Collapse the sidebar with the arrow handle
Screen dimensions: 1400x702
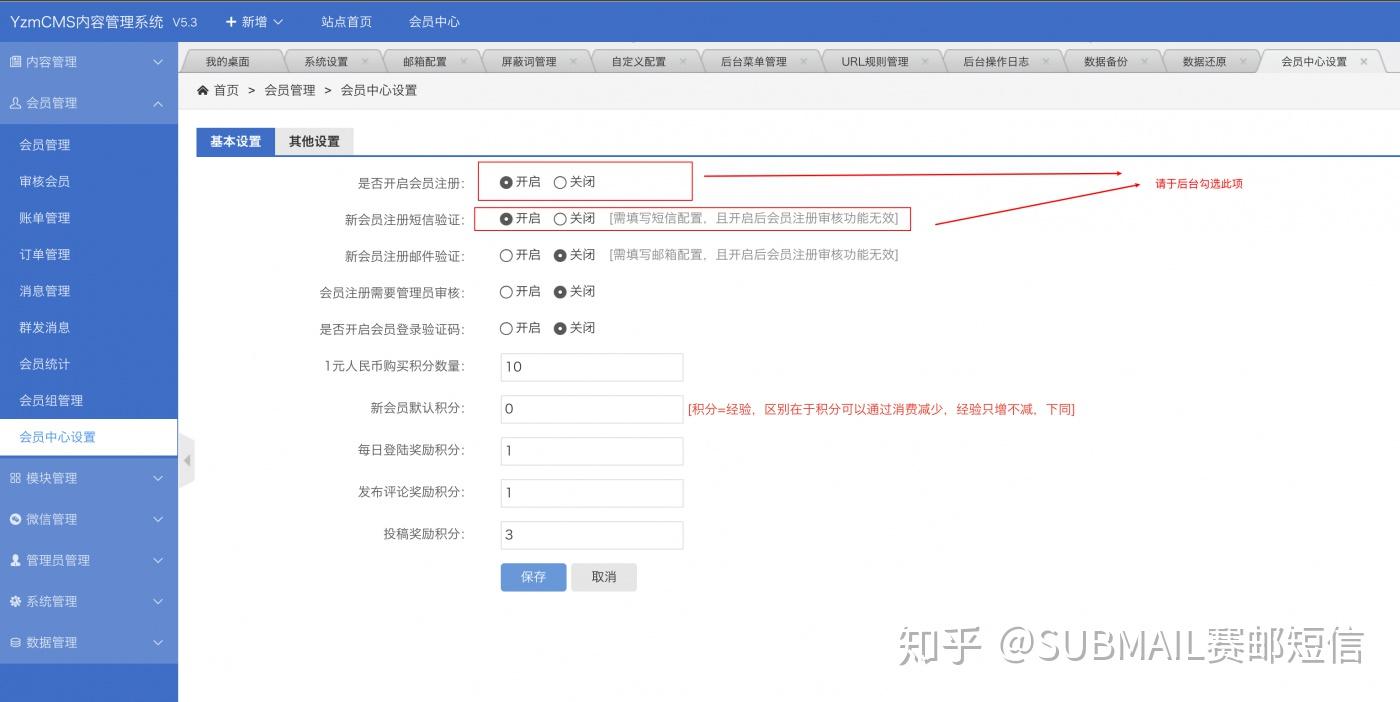pos(187,461)
